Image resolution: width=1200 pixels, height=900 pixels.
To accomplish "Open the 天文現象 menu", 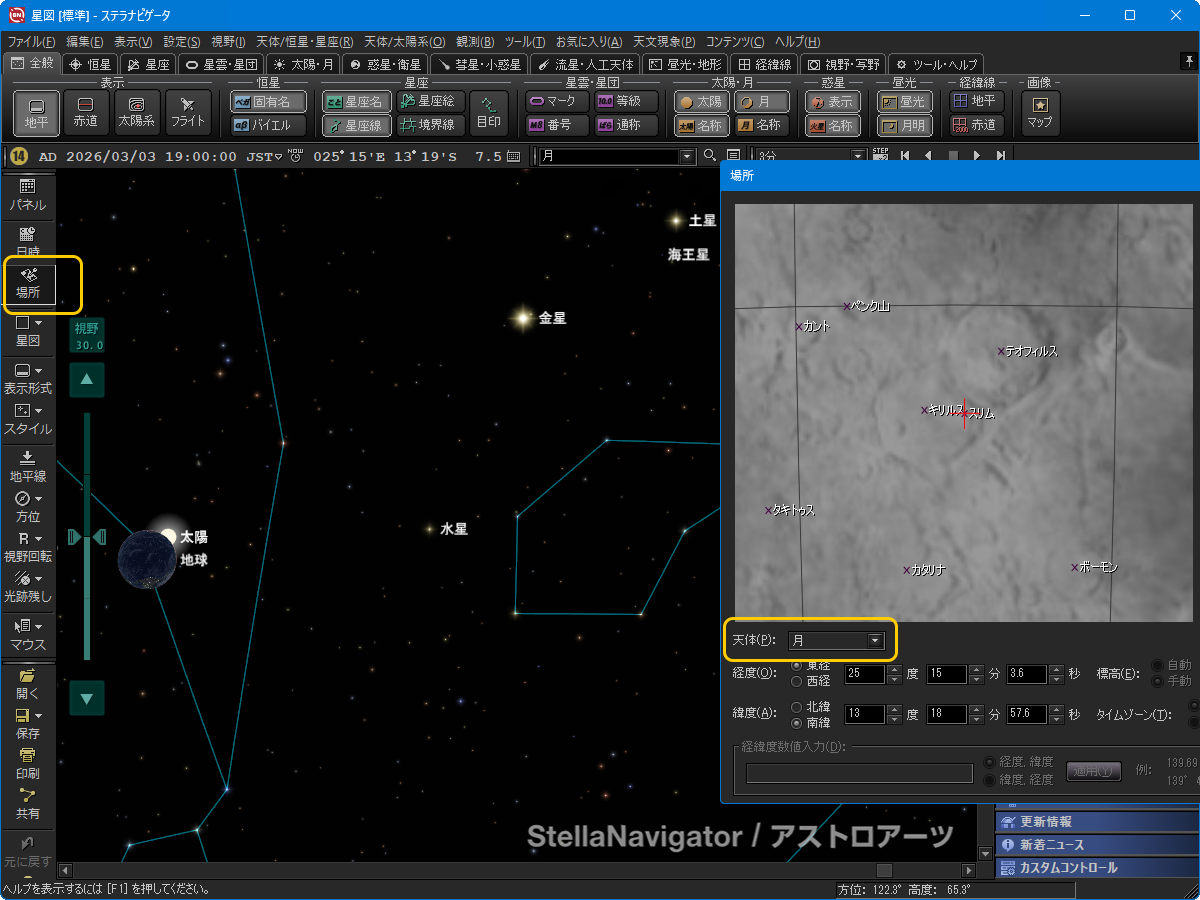I will (663, 42).
